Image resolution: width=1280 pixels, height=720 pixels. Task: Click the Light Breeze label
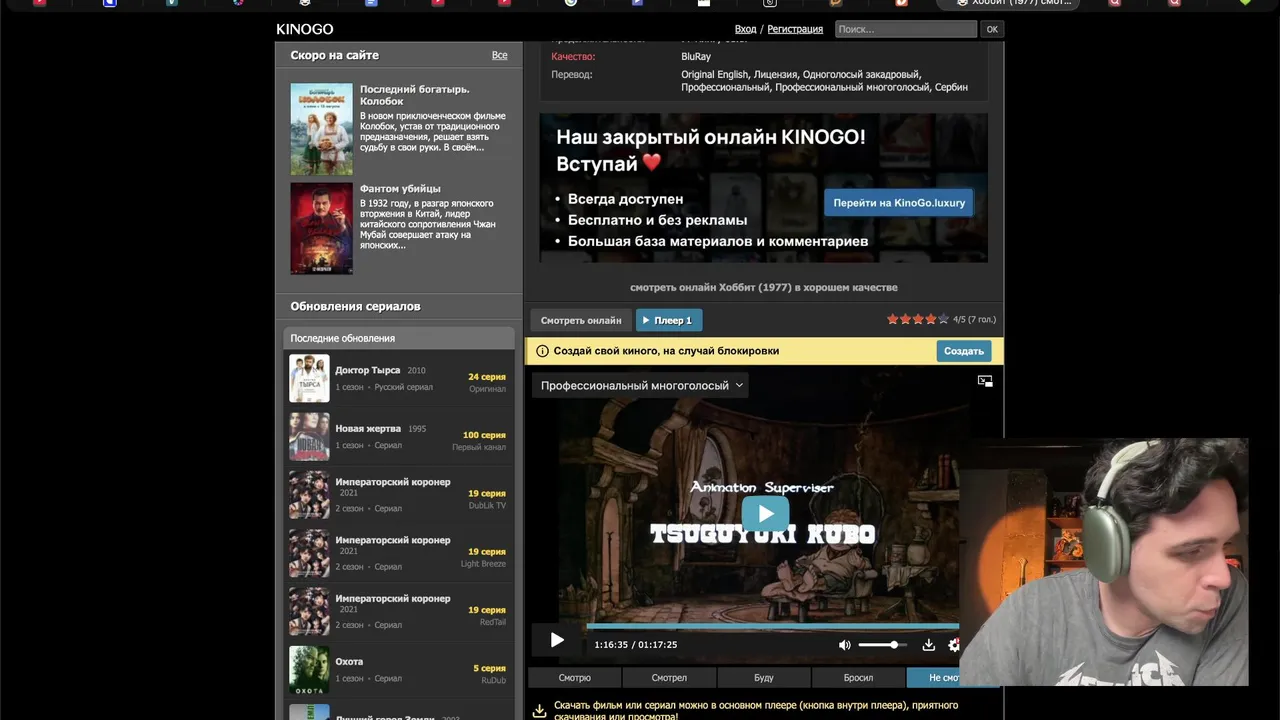(x=483, y=564)
